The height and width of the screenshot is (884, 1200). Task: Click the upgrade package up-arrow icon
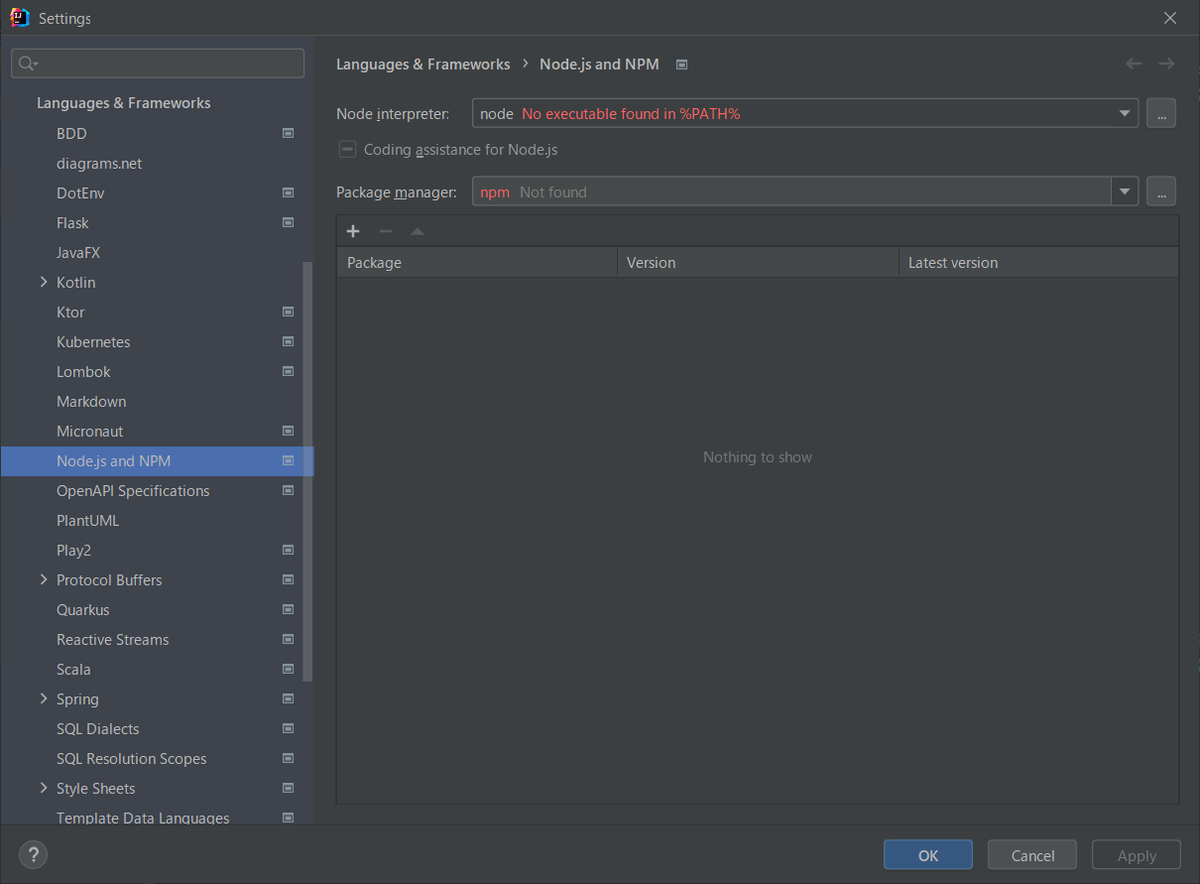click(x=417, y=231)
